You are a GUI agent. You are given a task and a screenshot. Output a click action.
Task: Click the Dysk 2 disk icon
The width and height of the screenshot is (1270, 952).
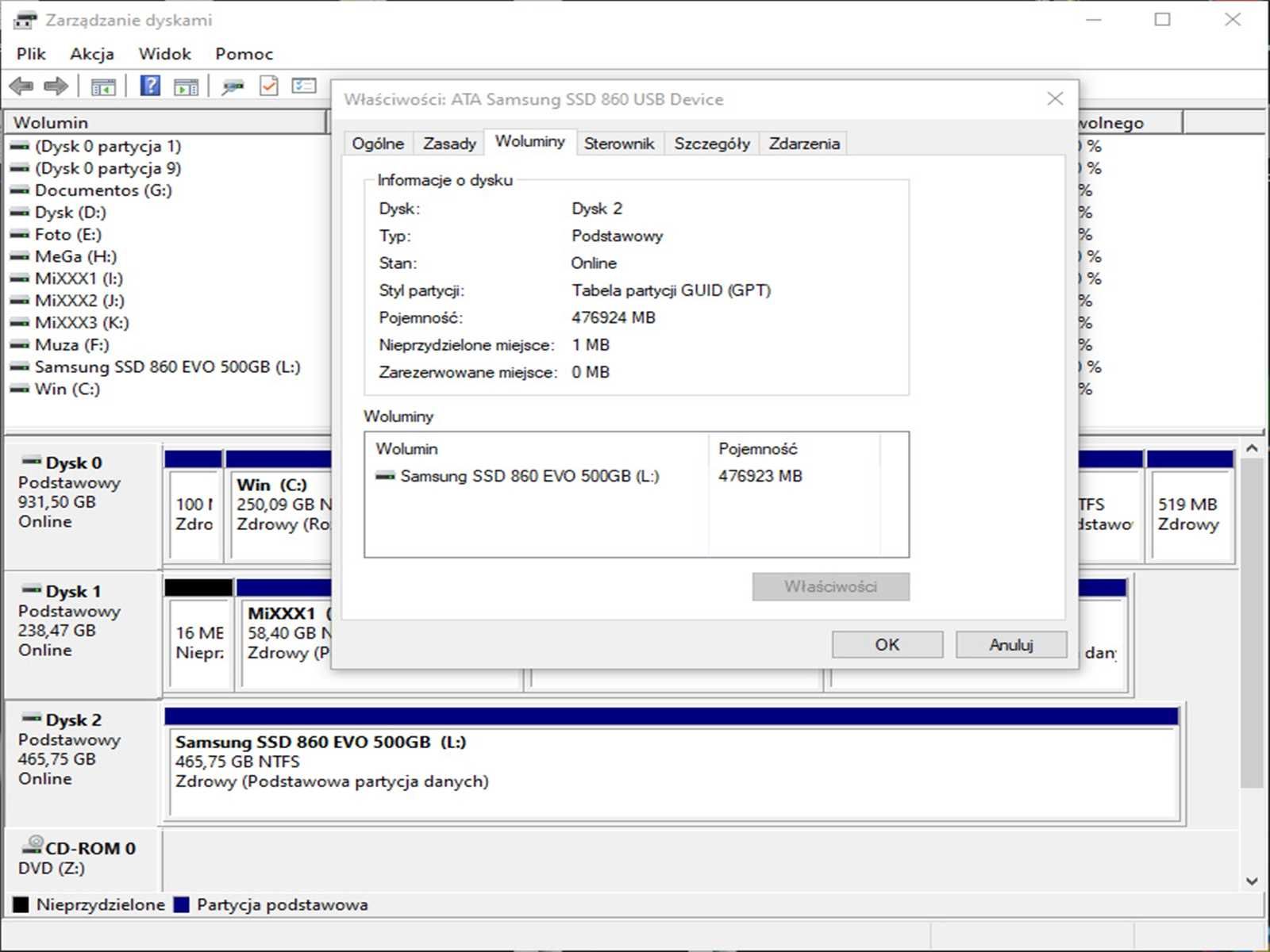pos(32,718)
